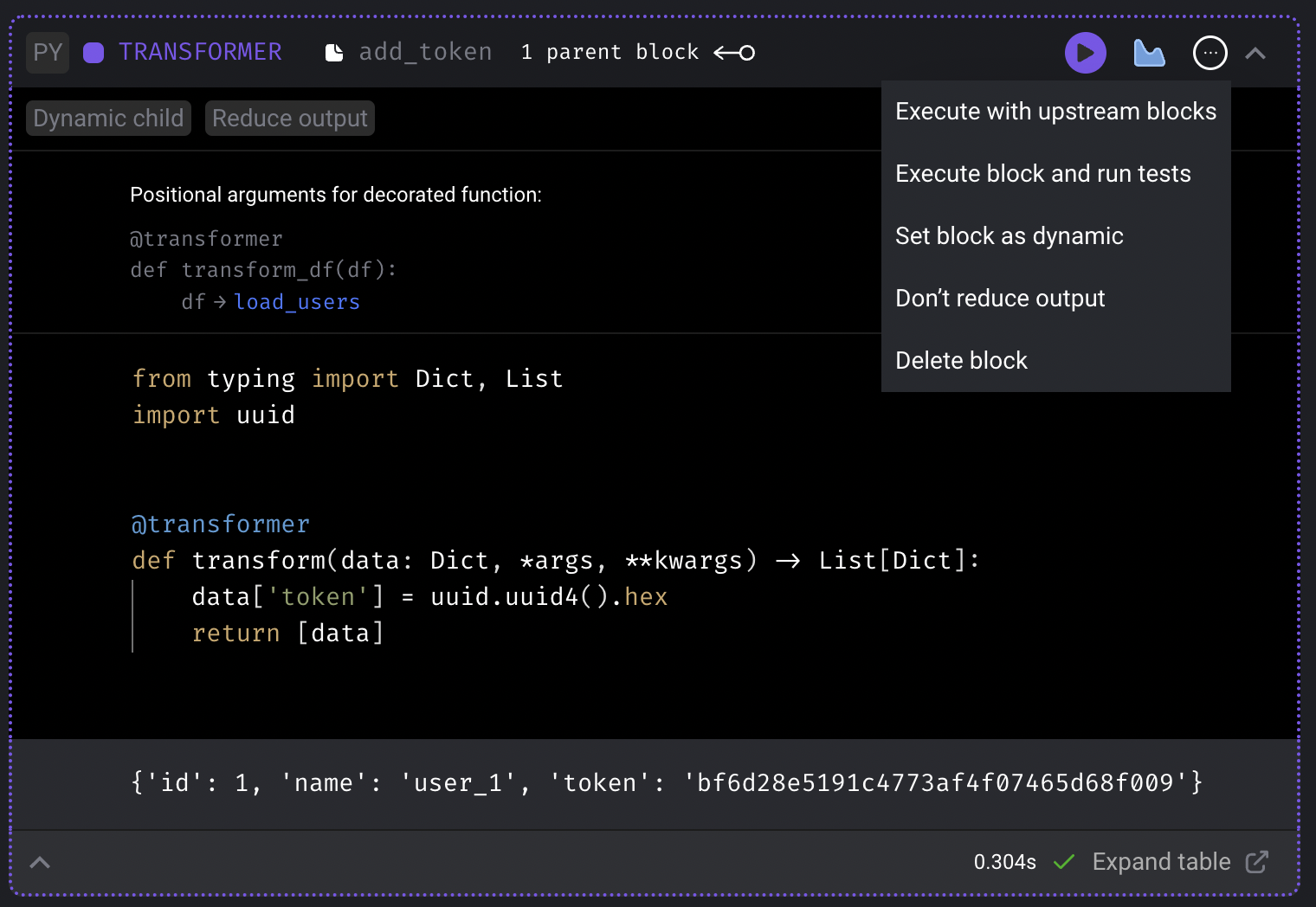Choose Execute block and run tests

click(1055, 174)
